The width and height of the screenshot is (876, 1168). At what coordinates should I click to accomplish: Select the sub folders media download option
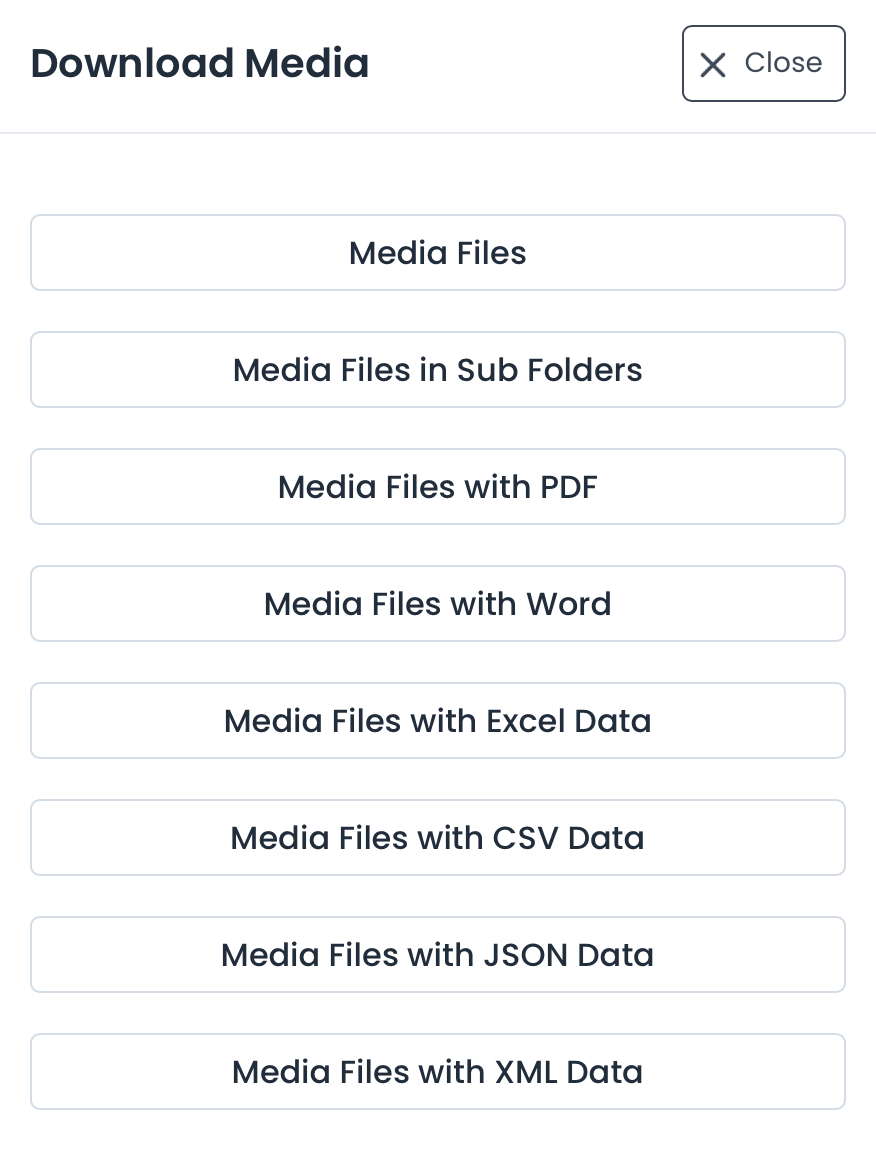[x=437, y=369]
